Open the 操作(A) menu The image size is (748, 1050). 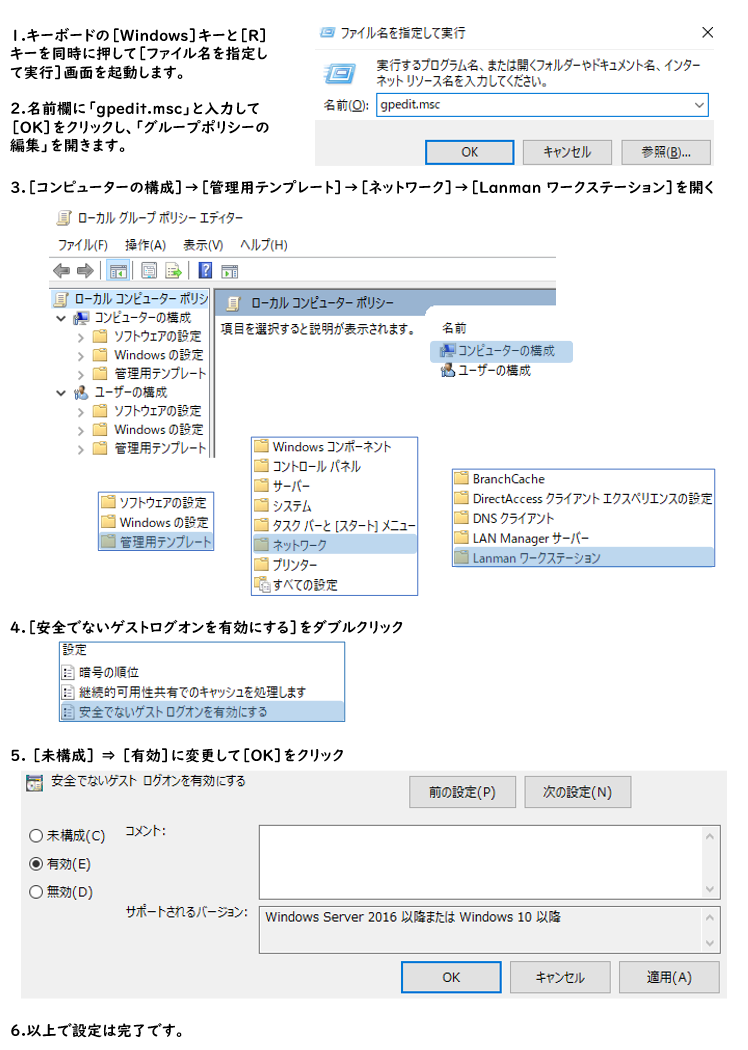(145, 245)
